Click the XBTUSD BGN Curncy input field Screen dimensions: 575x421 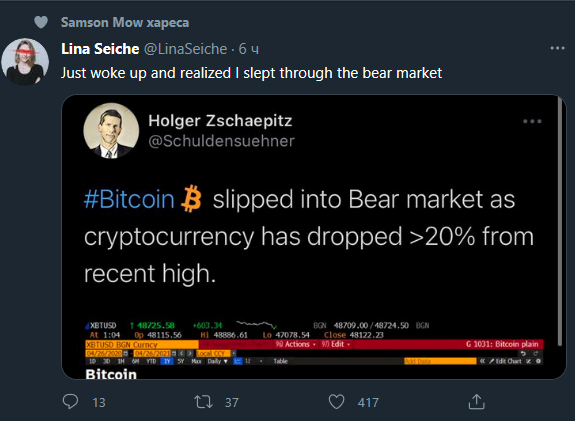[142, 345]
